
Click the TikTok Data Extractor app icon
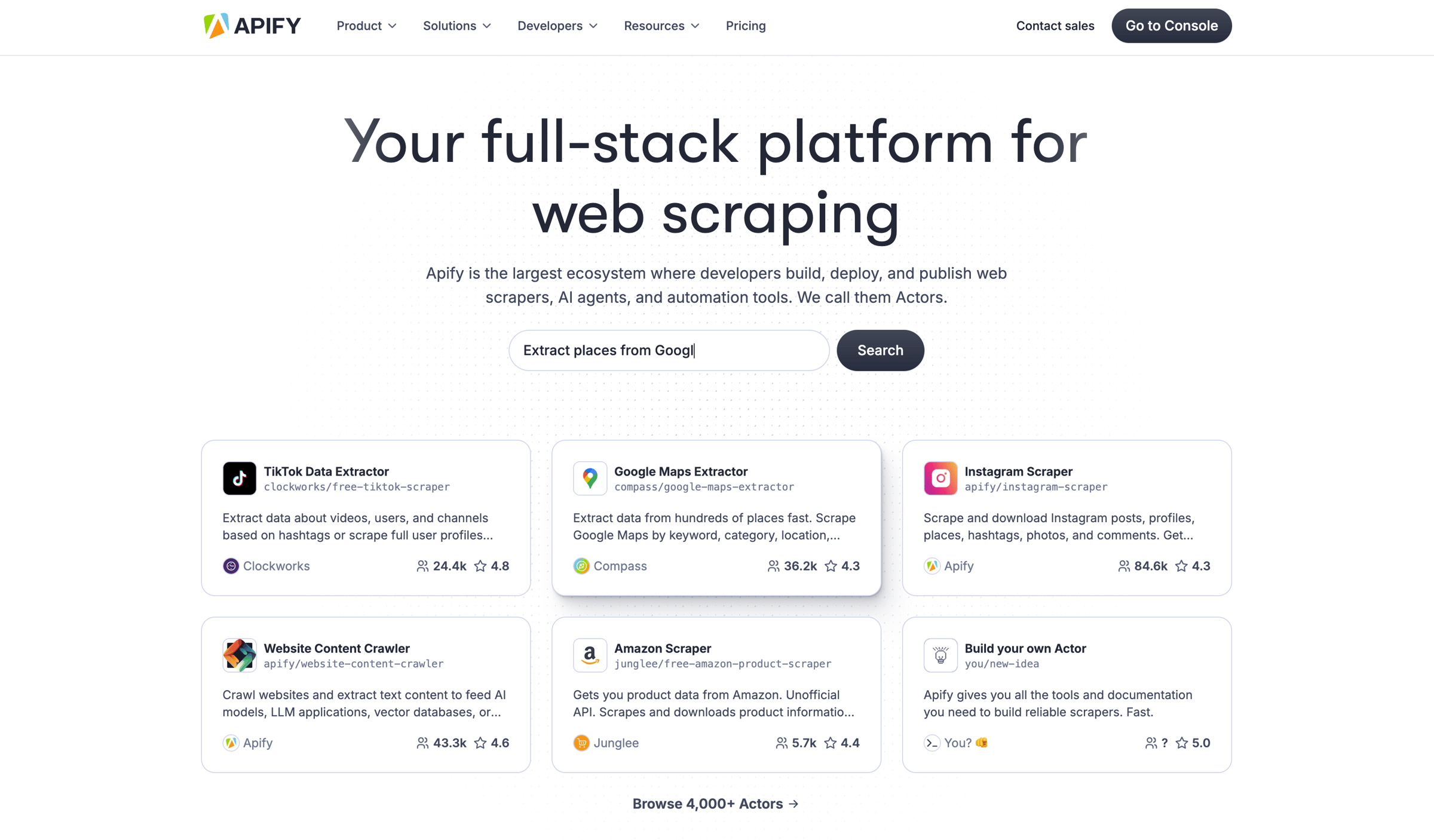[239, 478]
